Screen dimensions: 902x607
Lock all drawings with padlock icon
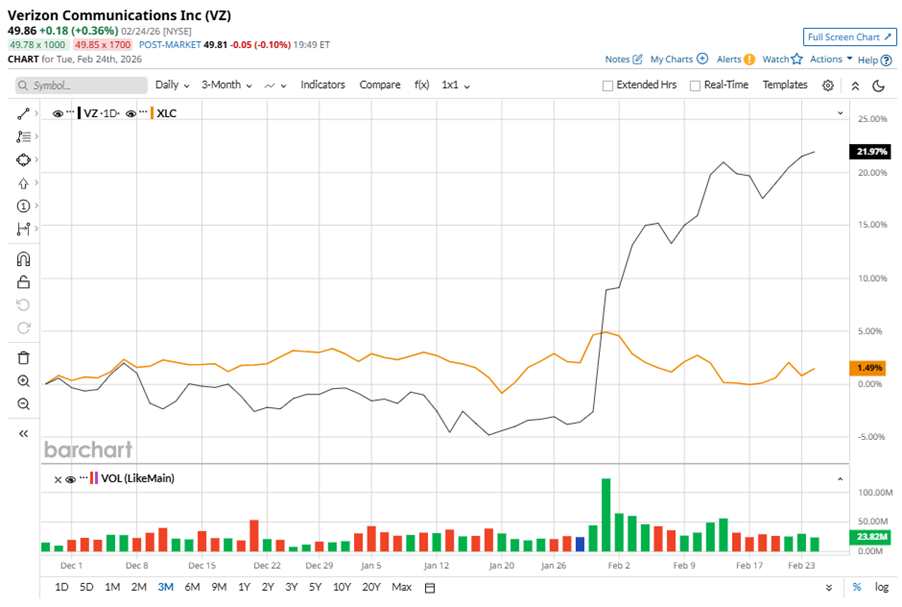(23, 282)
